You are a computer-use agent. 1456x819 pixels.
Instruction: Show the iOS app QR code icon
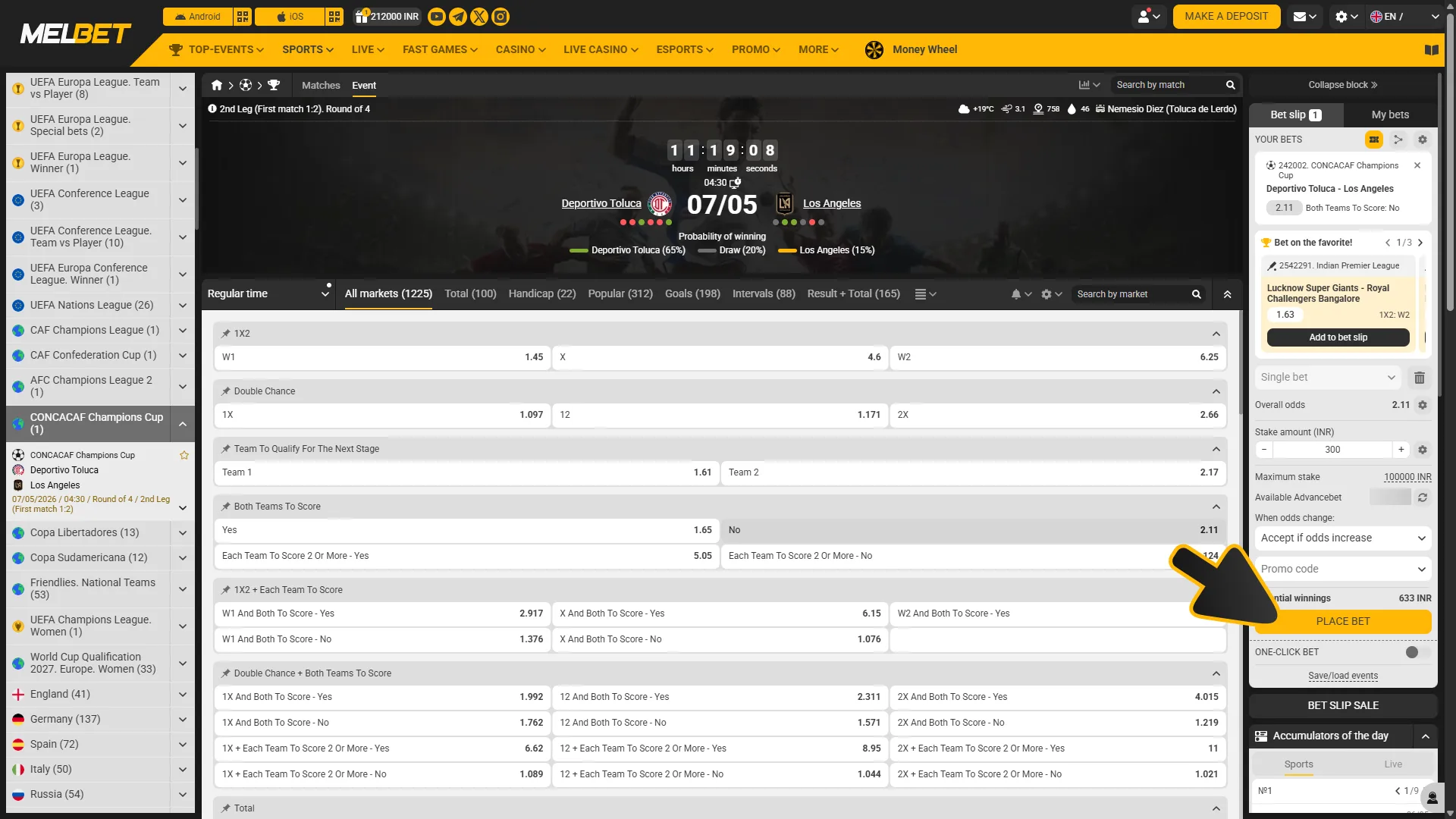click(x=334, y=17)
